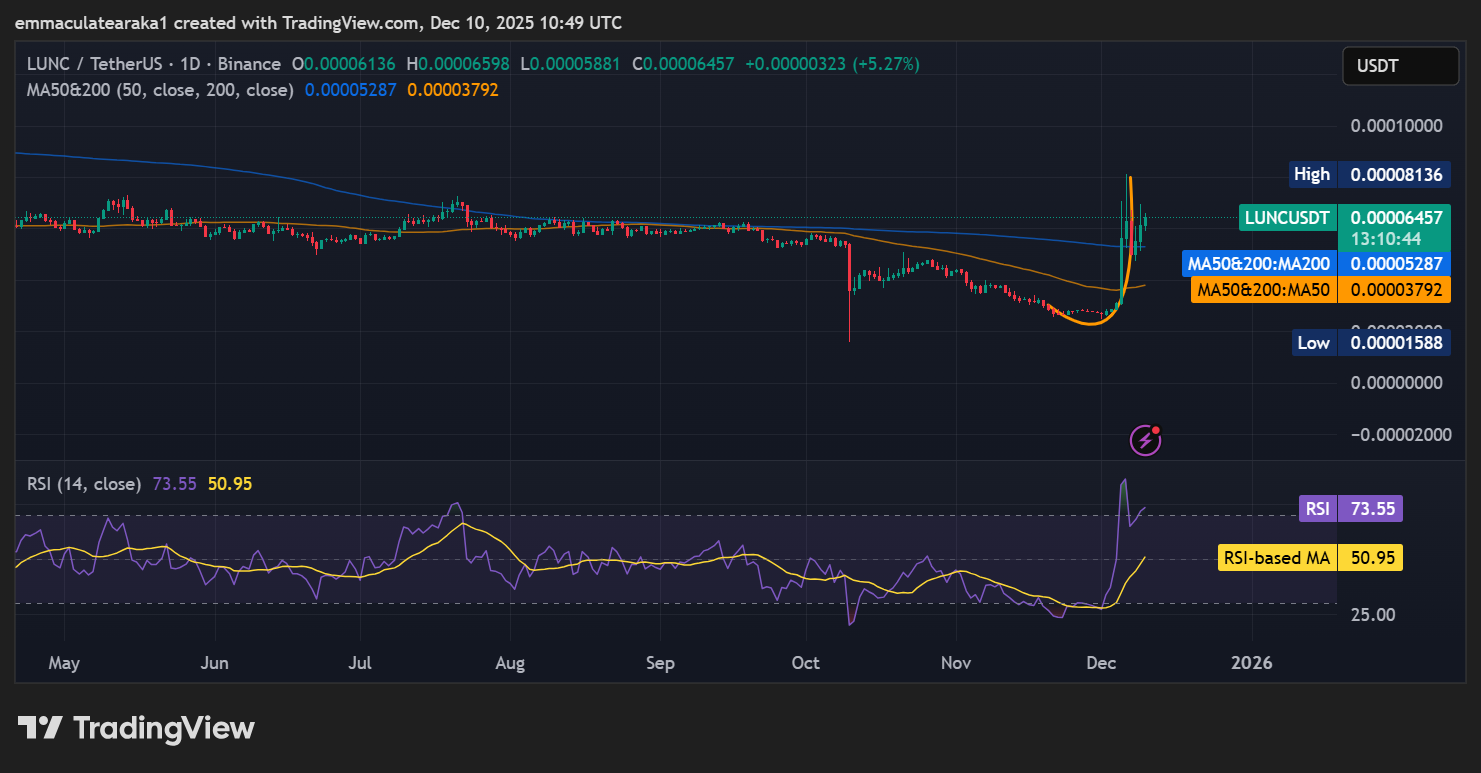Click the purple RSI 73.55 axis label
This screenshot has width=1481, height=773.
pos(1350,508)
